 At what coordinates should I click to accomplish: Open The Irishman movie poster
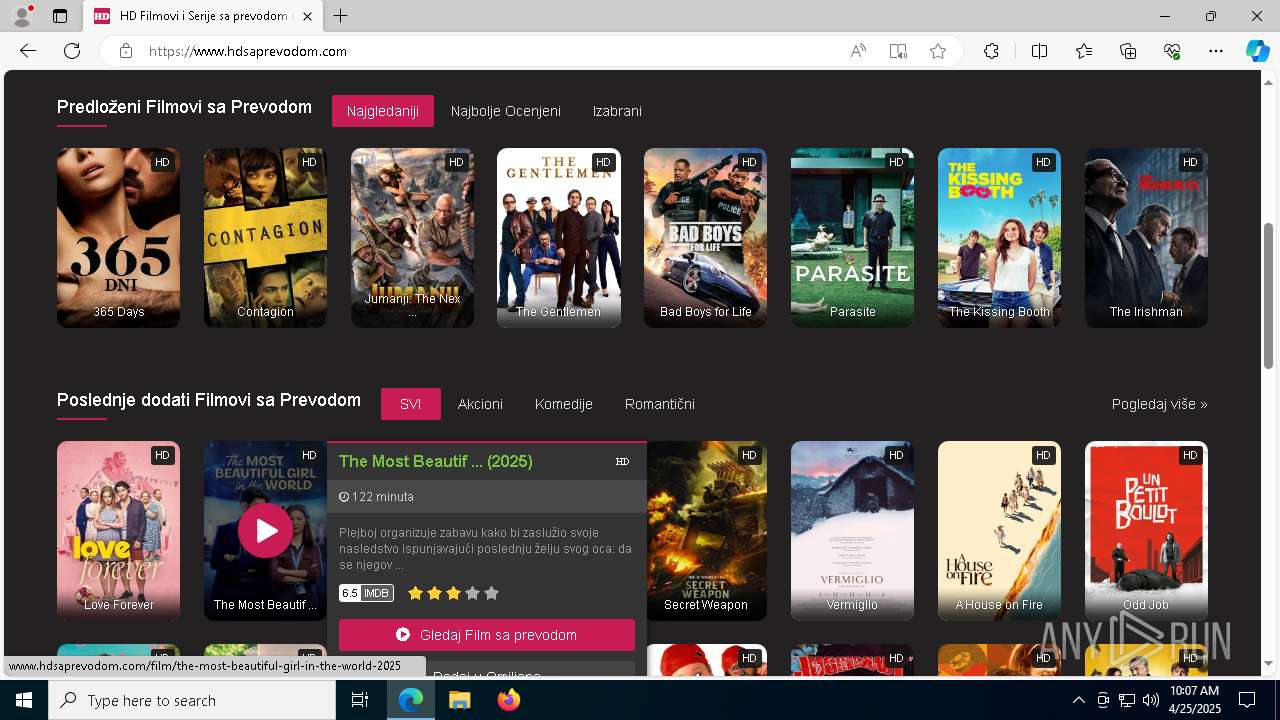tap(1146, 237)
